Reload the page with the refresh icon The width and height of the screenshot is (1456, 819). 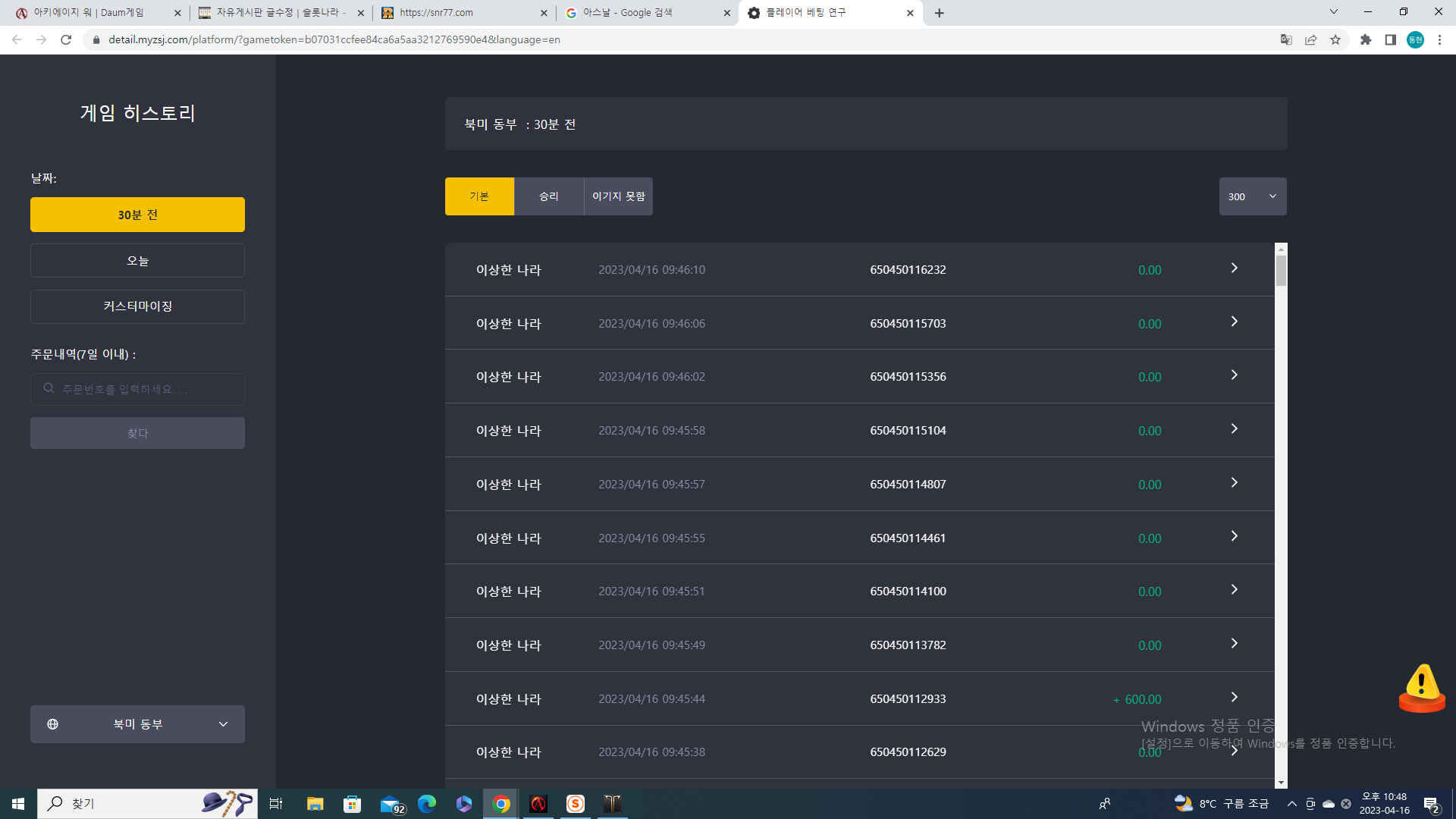click(66, 39)
